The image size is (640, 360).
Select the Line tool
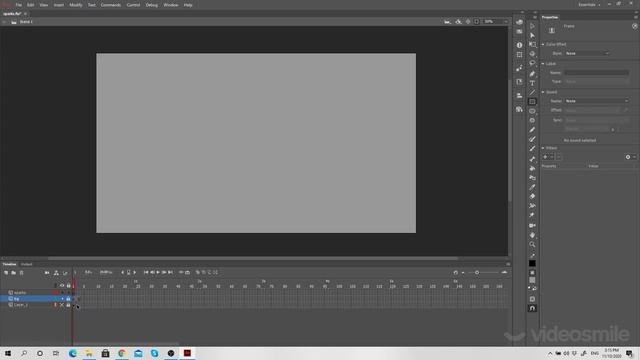point(532,93)
